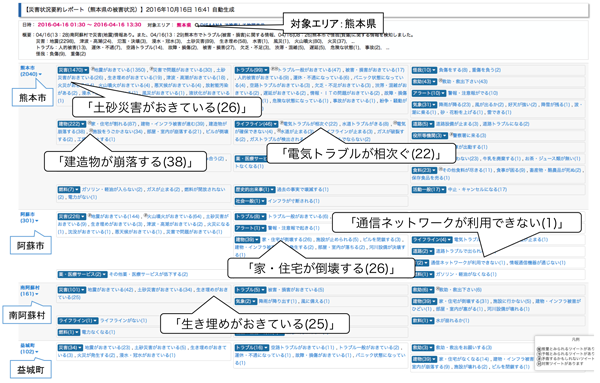Open the 役所等機関(3) category dropdown
600x383 pixels.
click(430, 135)
